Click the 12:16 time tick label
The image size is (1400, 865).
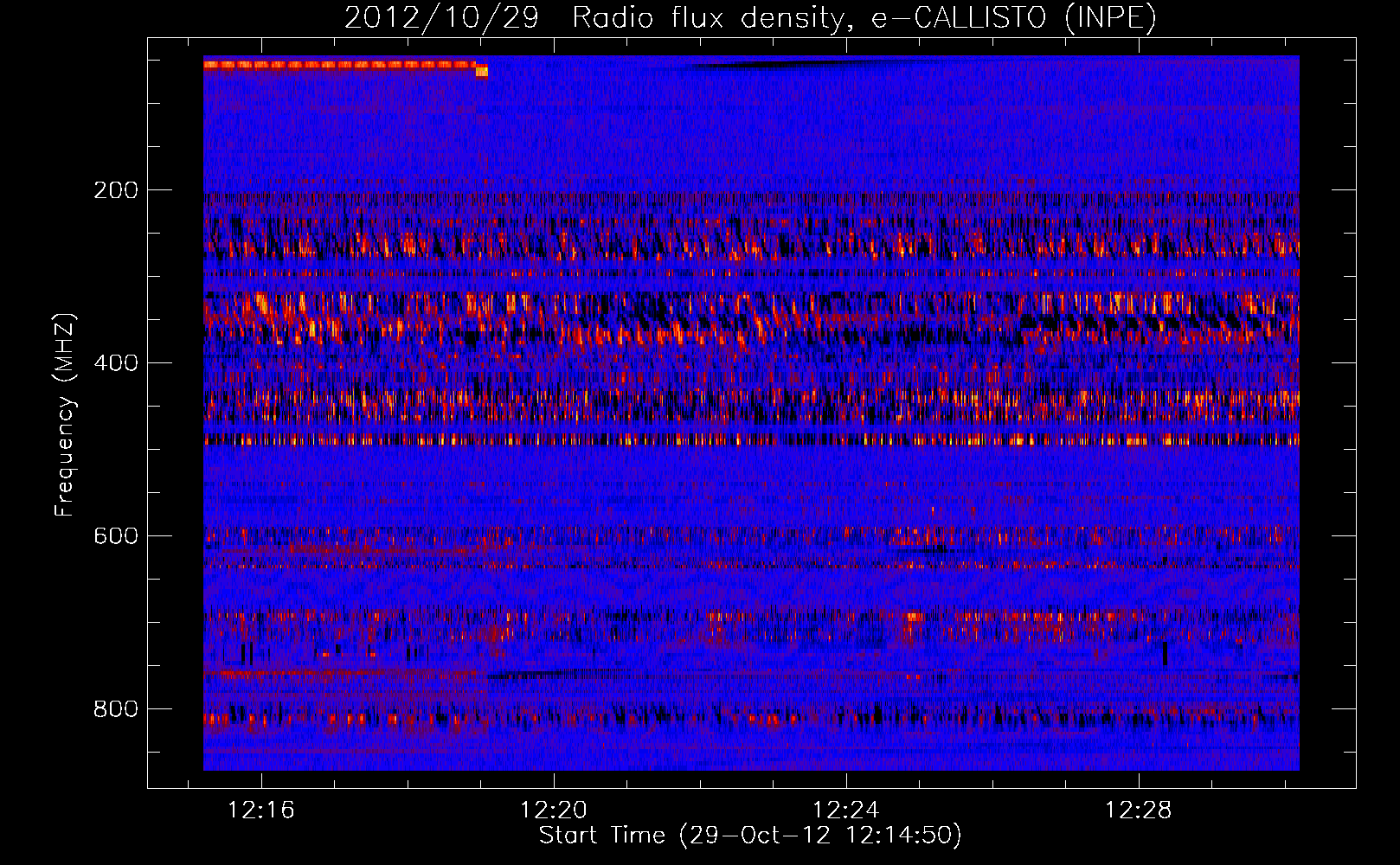(260, 811)
